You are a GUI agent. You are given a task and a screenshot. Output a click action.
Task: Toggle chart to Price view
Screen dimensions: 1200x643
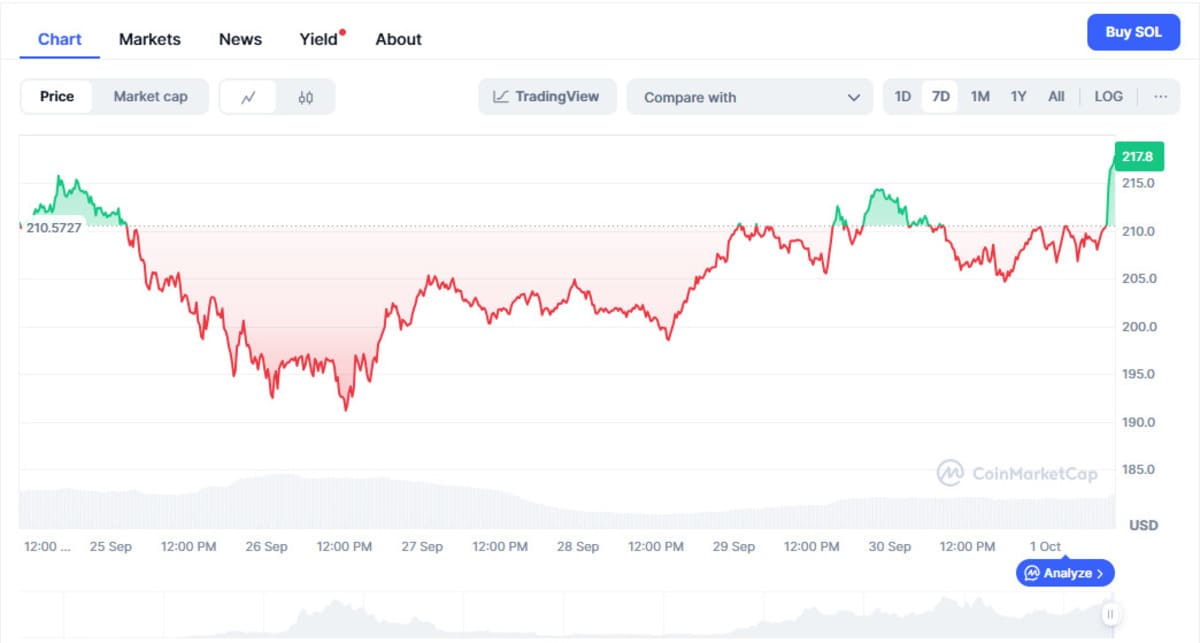click(57, 97)
